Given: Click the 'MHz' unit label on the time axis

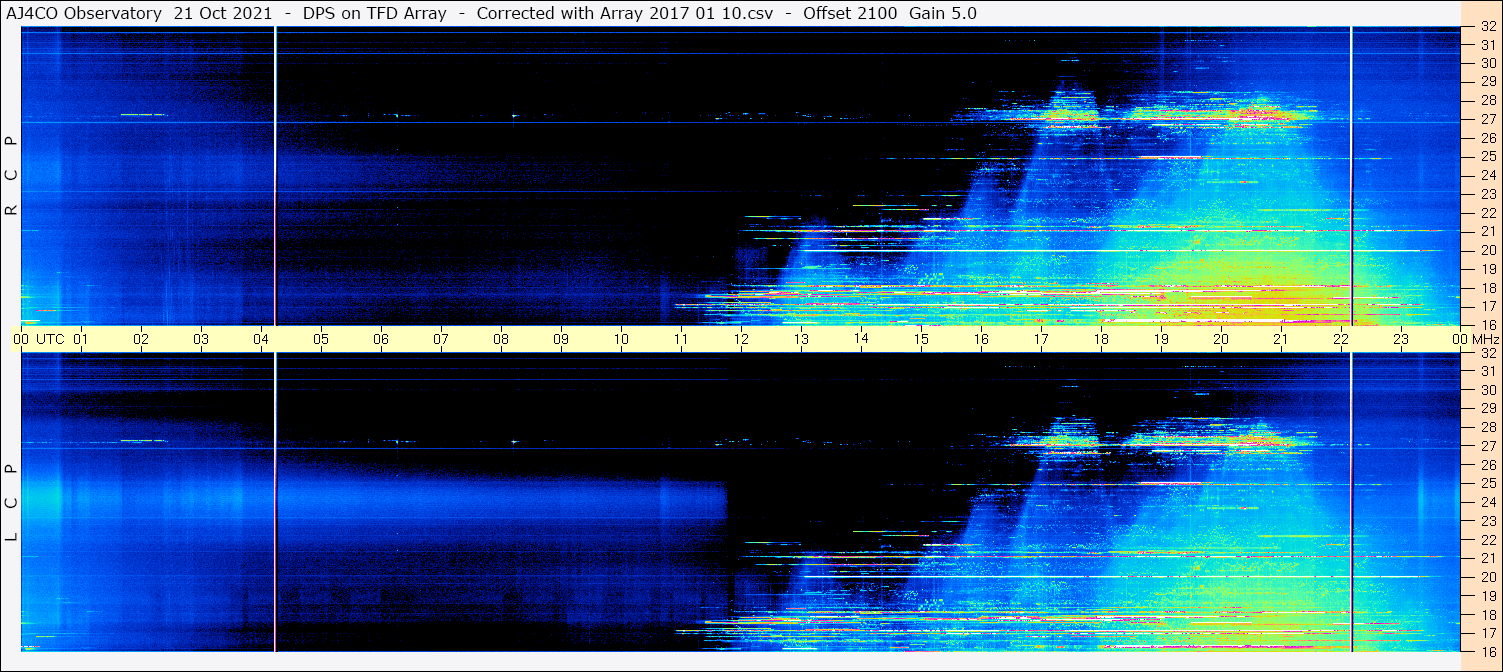Looking at the screenshot, I should pos(1484,339).
